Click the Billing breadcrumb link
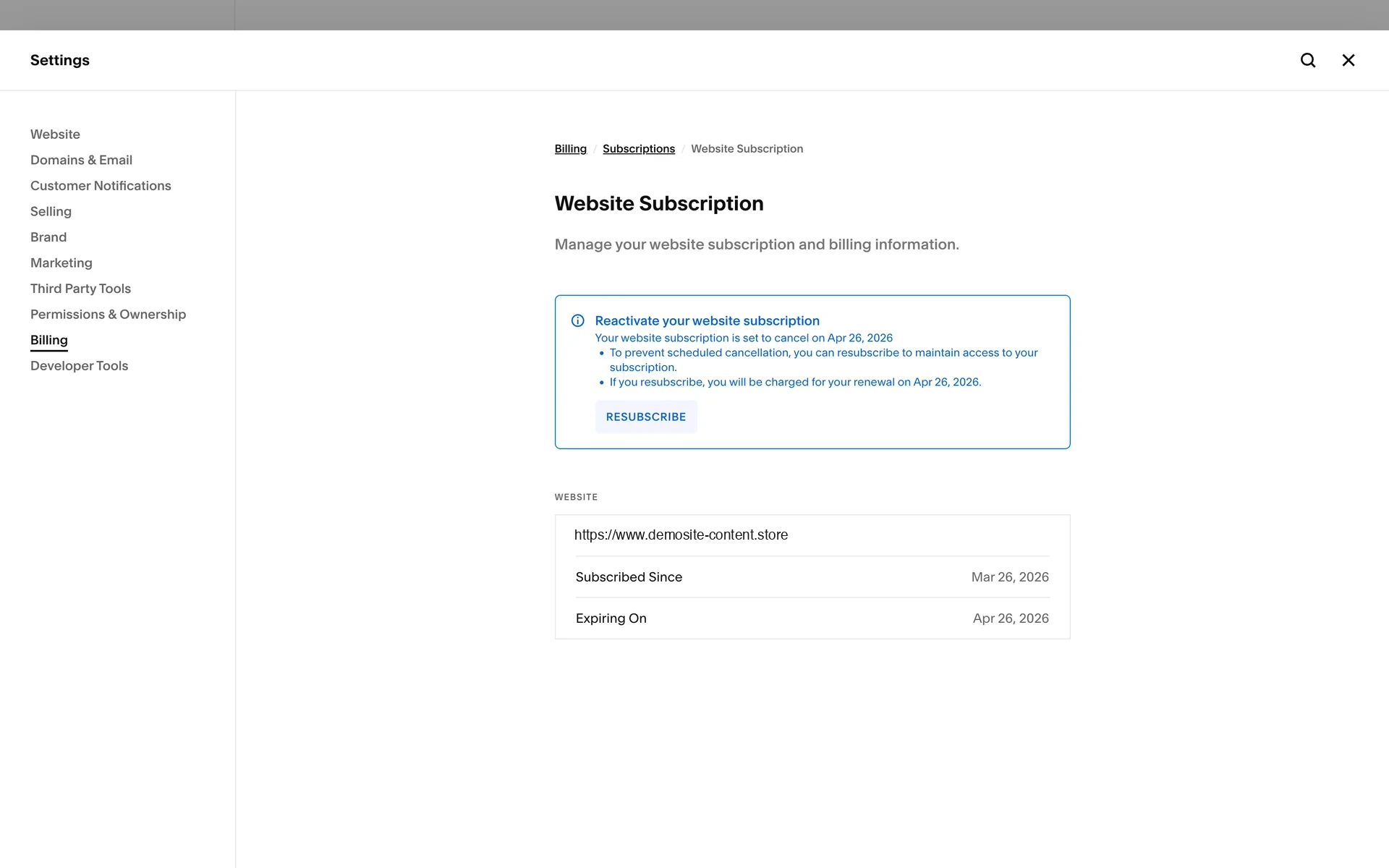1389x868 pixels. pyautogui.click(x=570, y=149)
